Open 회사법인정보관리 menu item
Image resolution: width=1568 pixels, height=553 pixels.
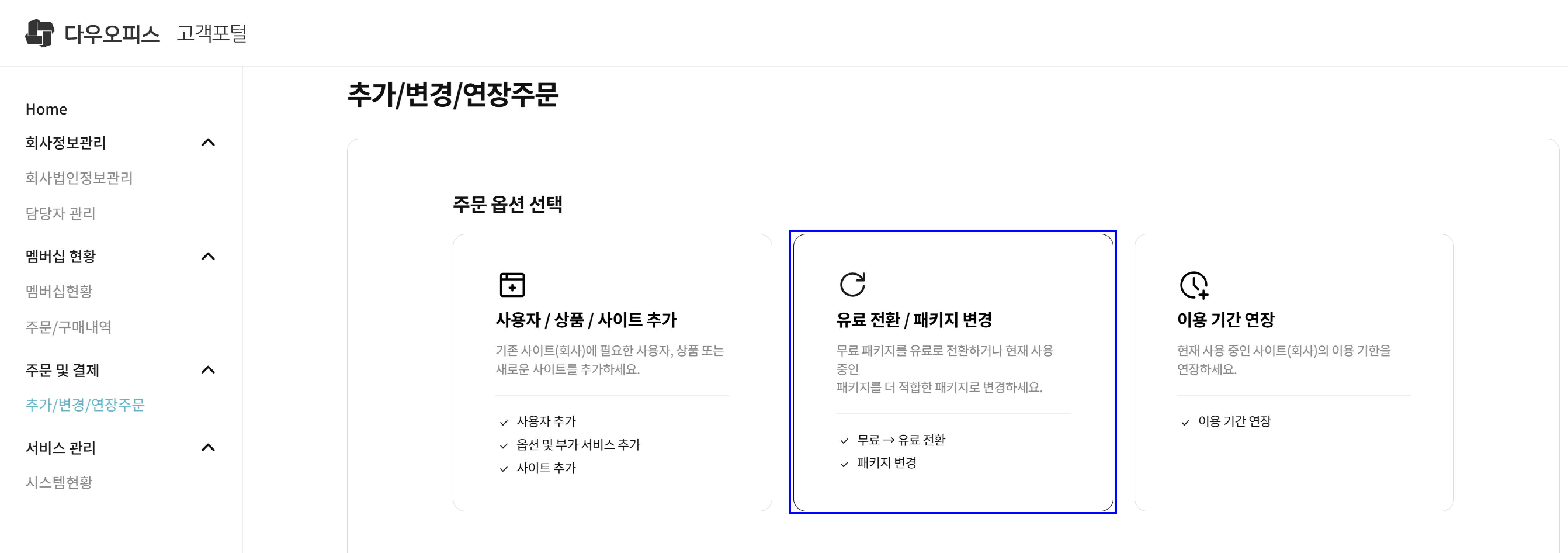click(79, 178)
